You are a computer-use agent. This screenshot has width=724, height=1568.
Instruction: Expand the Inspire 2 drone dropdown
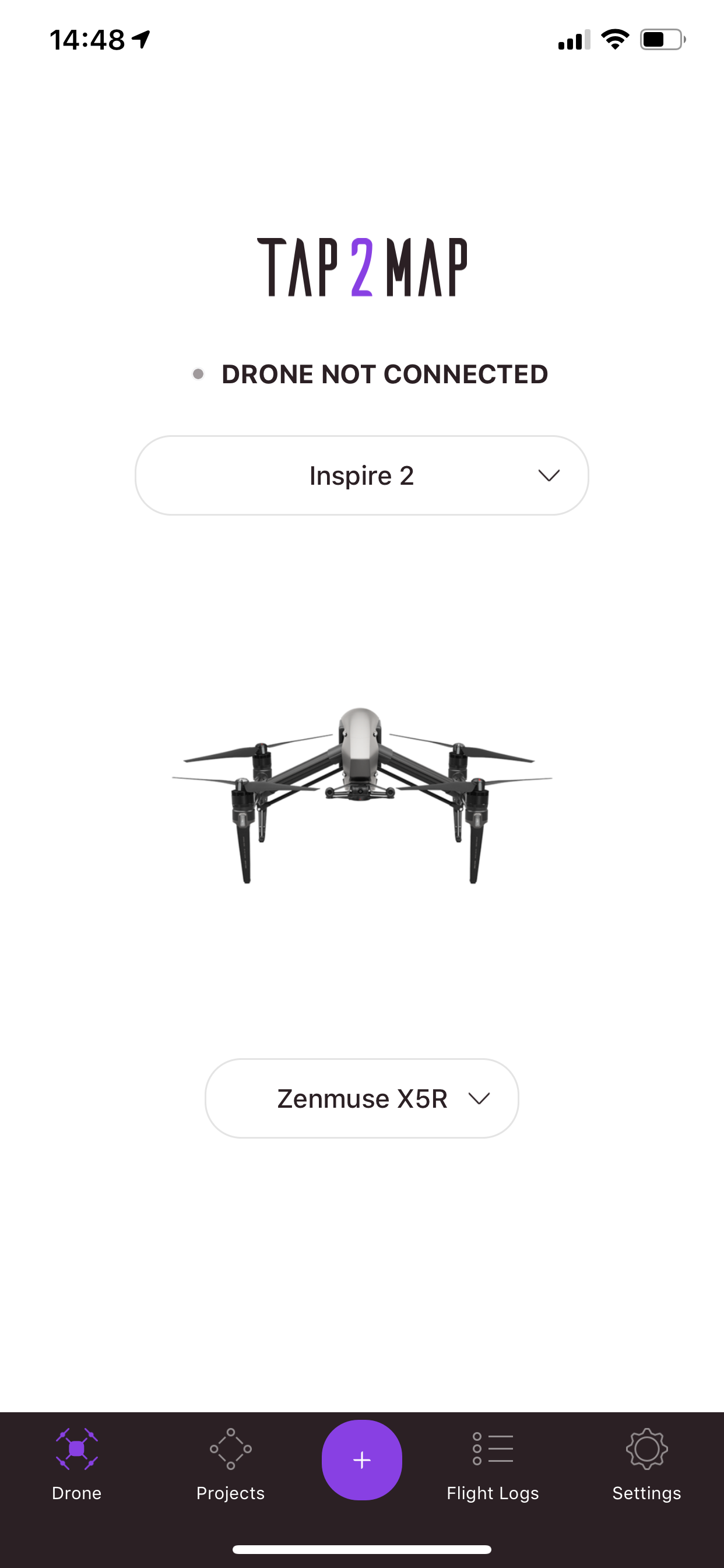pyautogui.click(x=362, y=475)
